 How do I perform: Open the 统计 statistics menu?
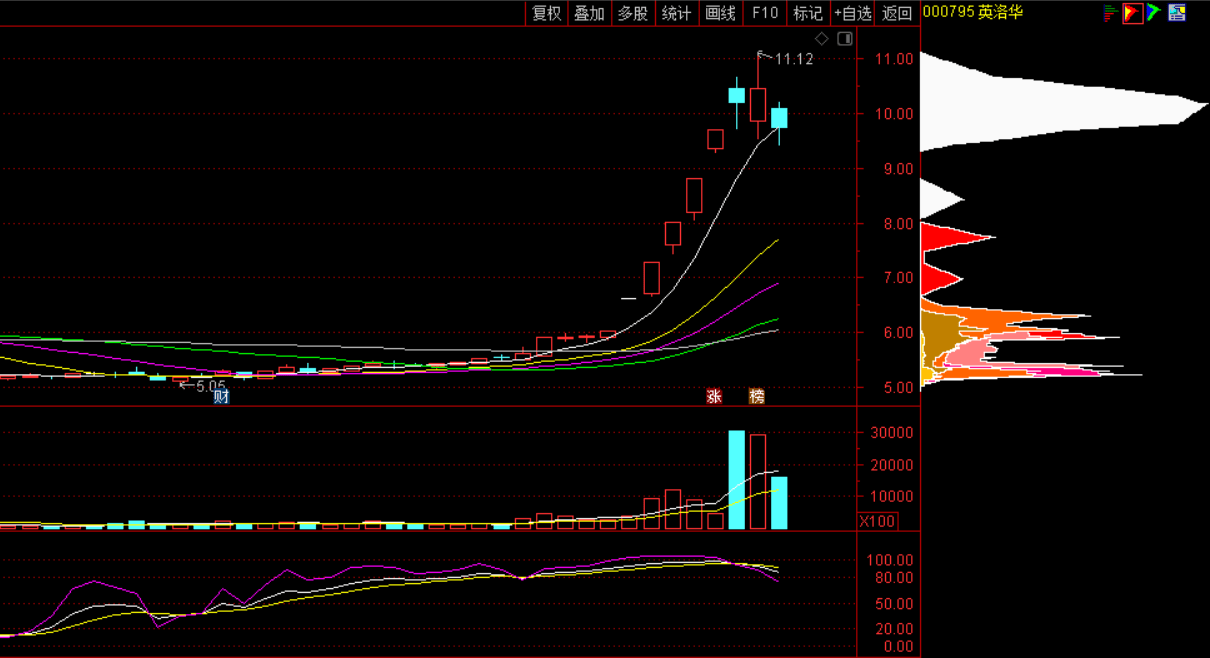coord(676,13)
